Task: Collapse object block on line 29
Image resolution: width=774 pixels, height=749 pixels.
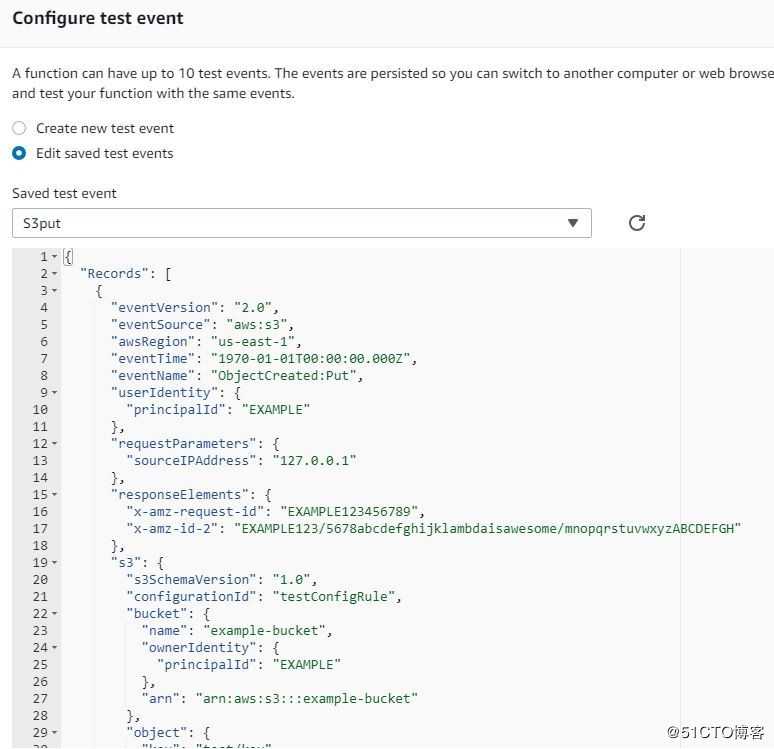Action: click(54, 732)
